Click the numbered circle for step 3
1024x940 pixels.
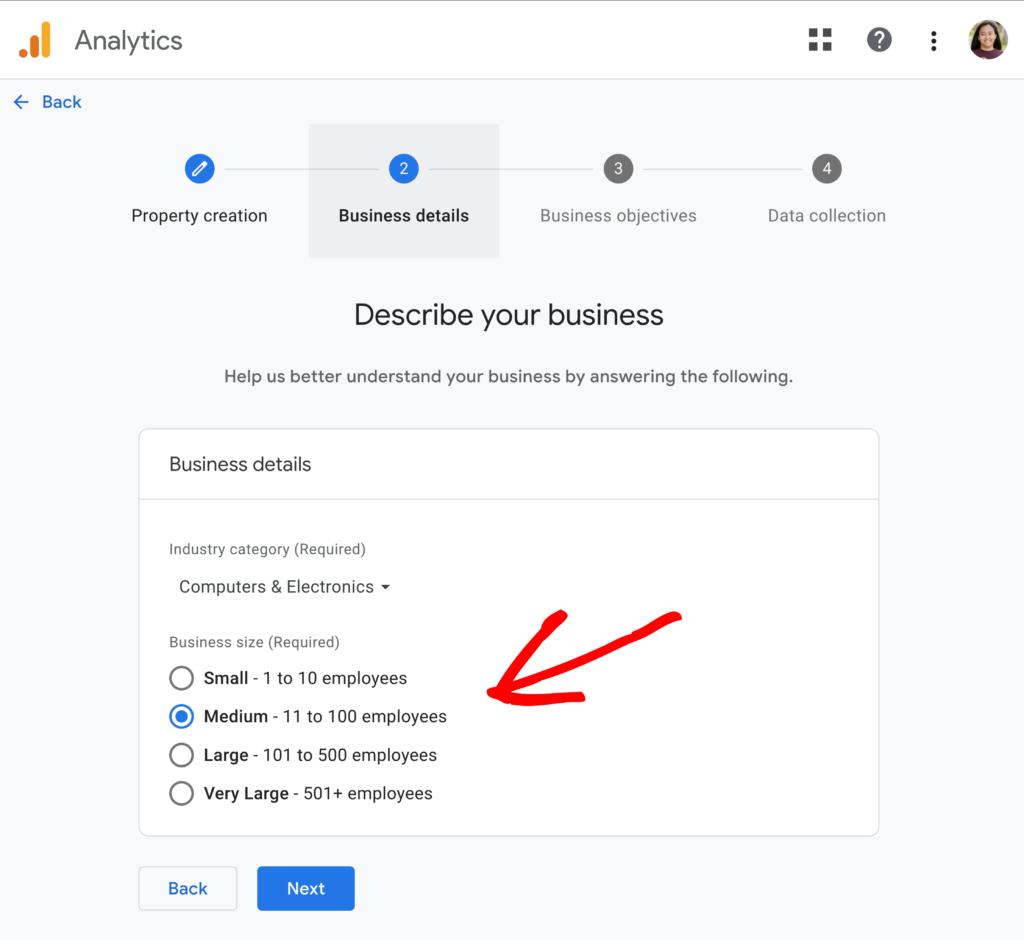(x=618, y=168)
